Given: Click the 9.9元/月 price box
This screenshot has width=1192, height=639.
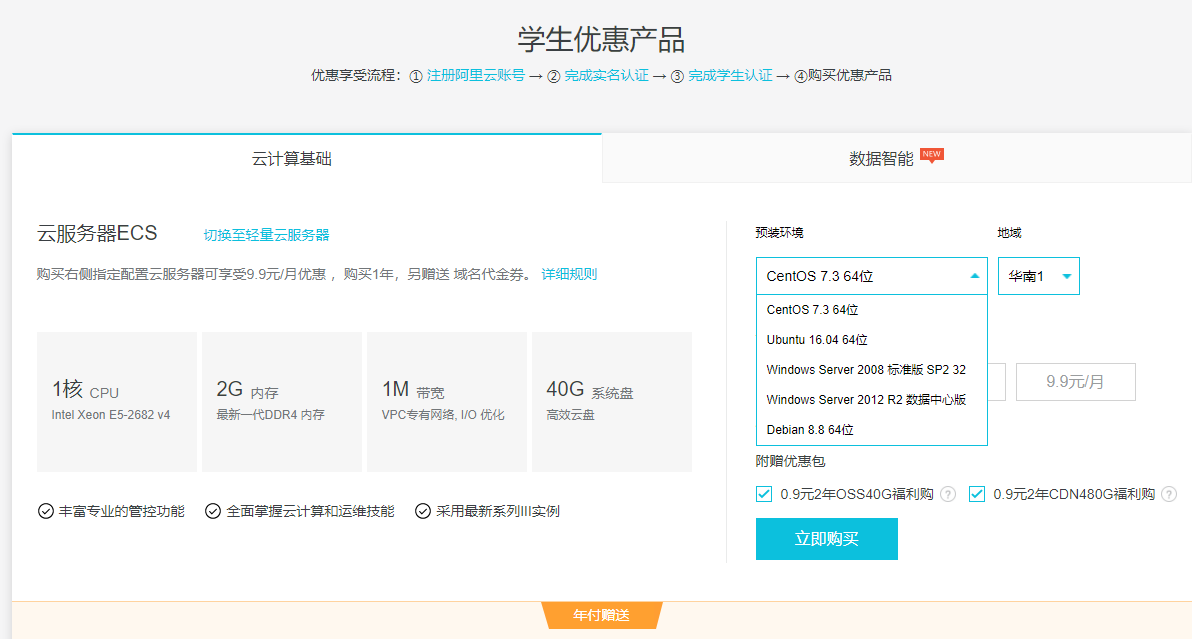Looking at the screenshot, I should (1076, 381).
